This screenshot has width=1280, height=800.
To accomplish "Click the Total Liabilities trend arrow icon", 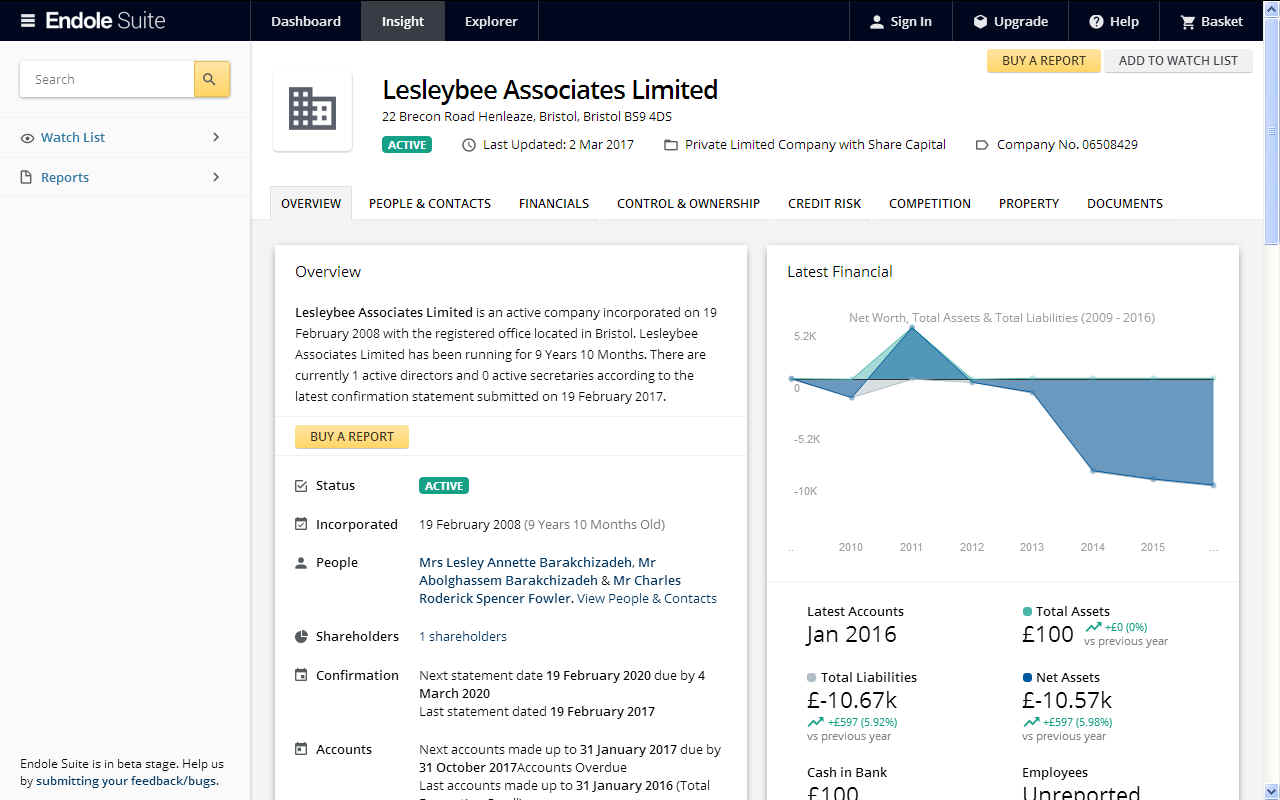I will pyautogui.click(x=815, y=722).
